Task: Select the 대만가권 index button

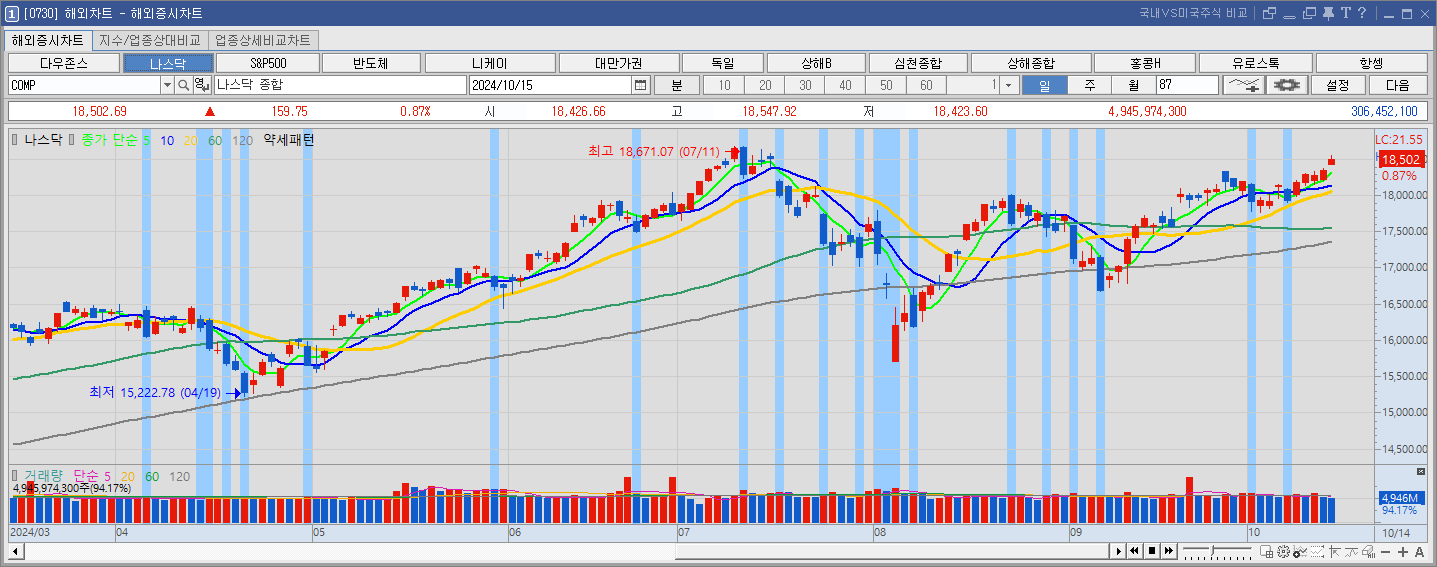Action: (x=618, y=63)
